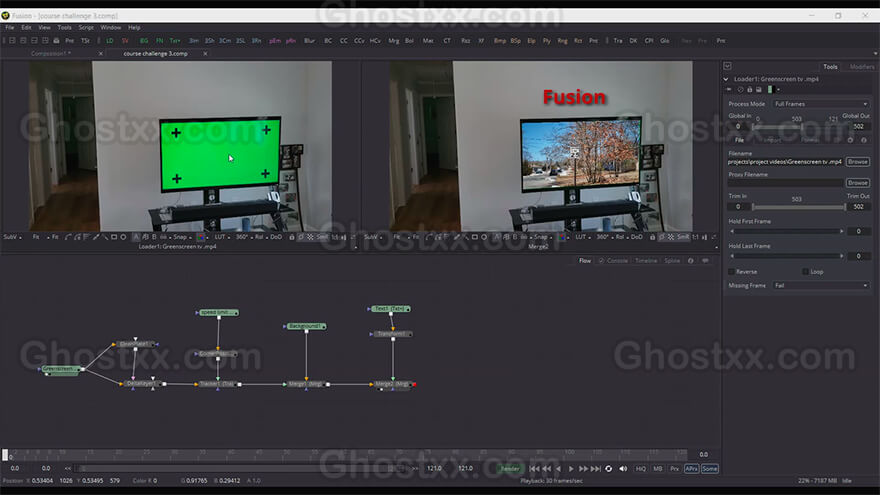Toggle the Prx proxy button
Viewport: 880px width, 495px height.
[675, 469]
